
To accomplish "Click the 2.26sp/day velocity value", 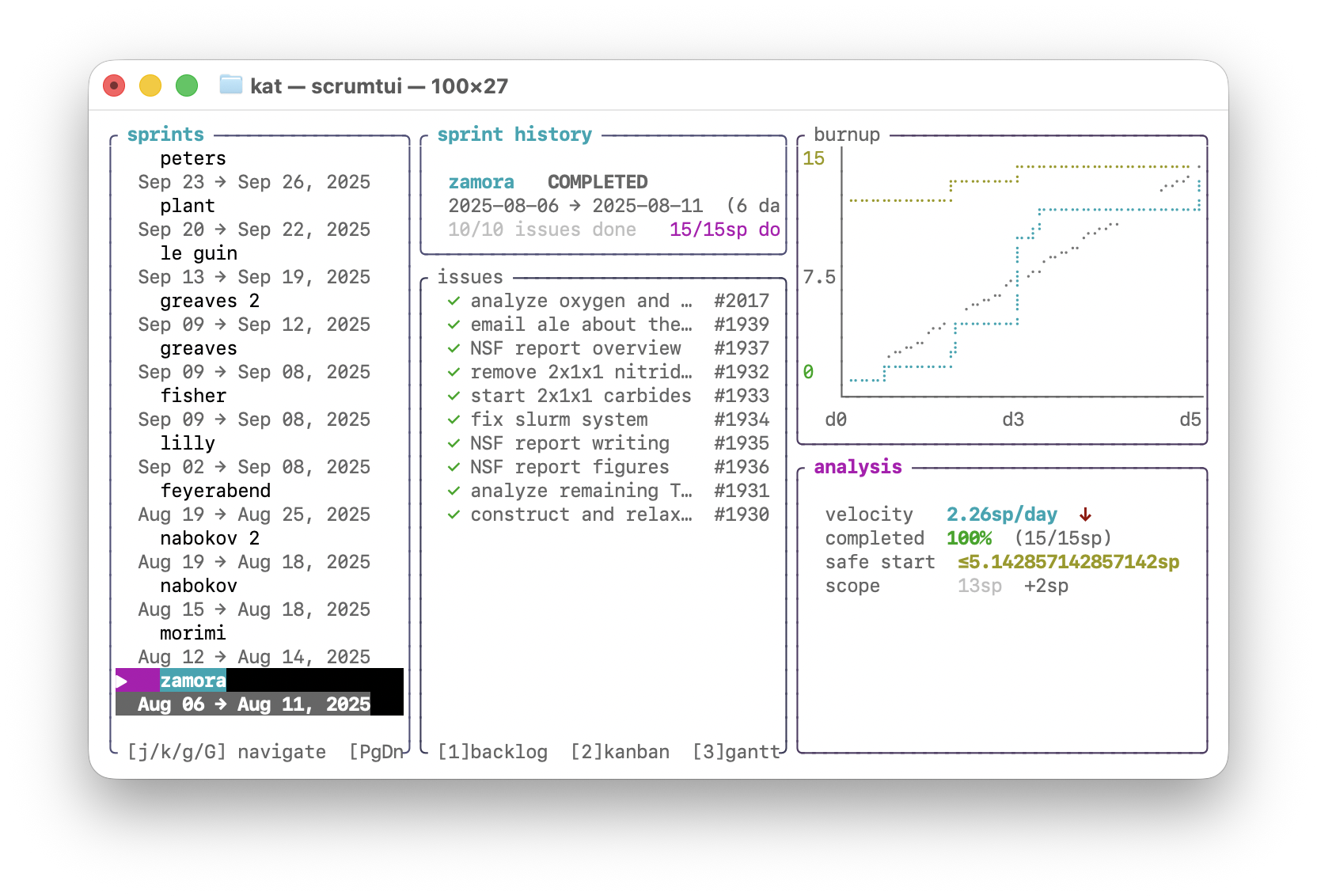I will (1002, 514).
